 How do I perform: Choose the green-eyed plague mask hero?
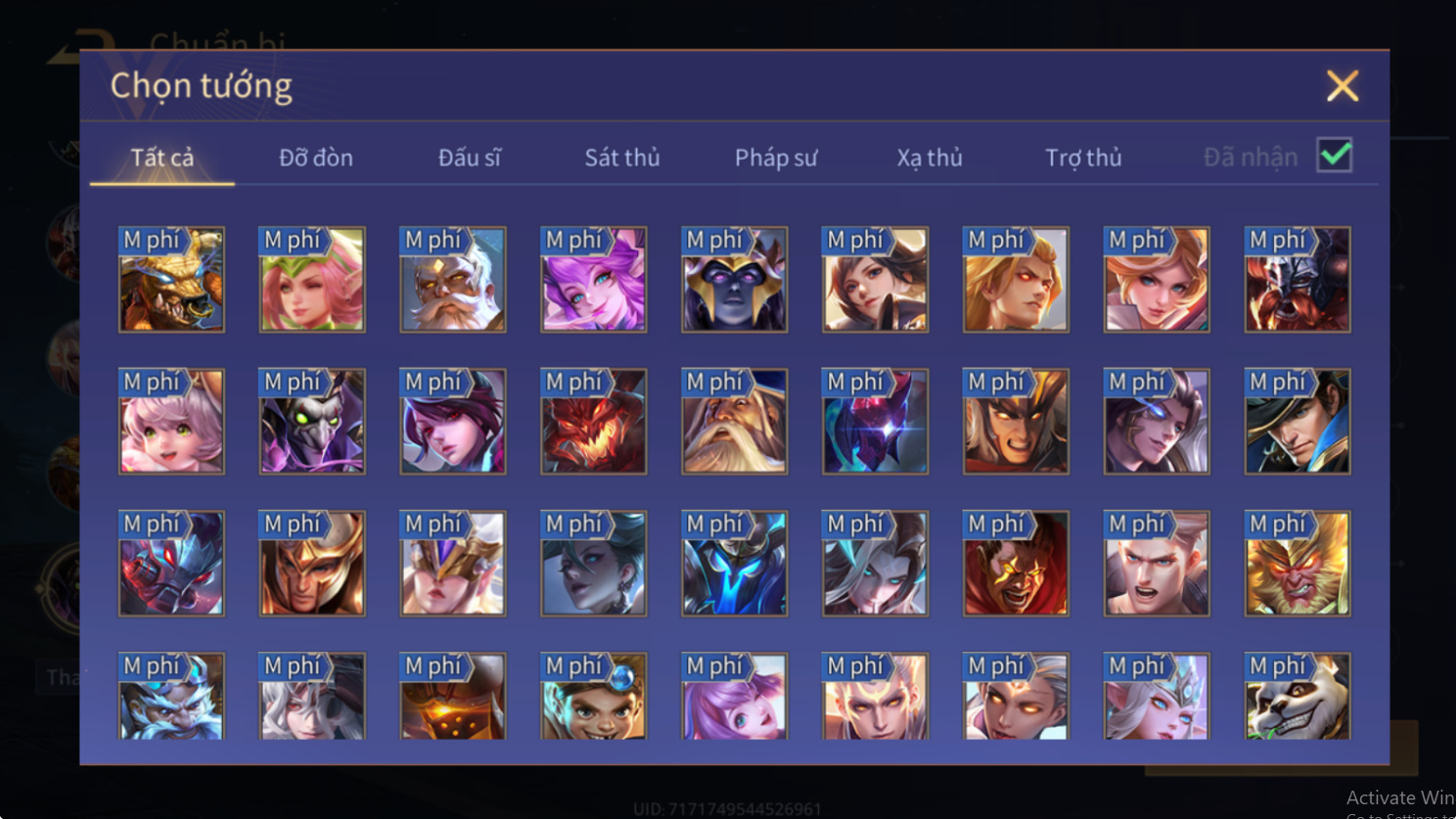pos(312,422)
